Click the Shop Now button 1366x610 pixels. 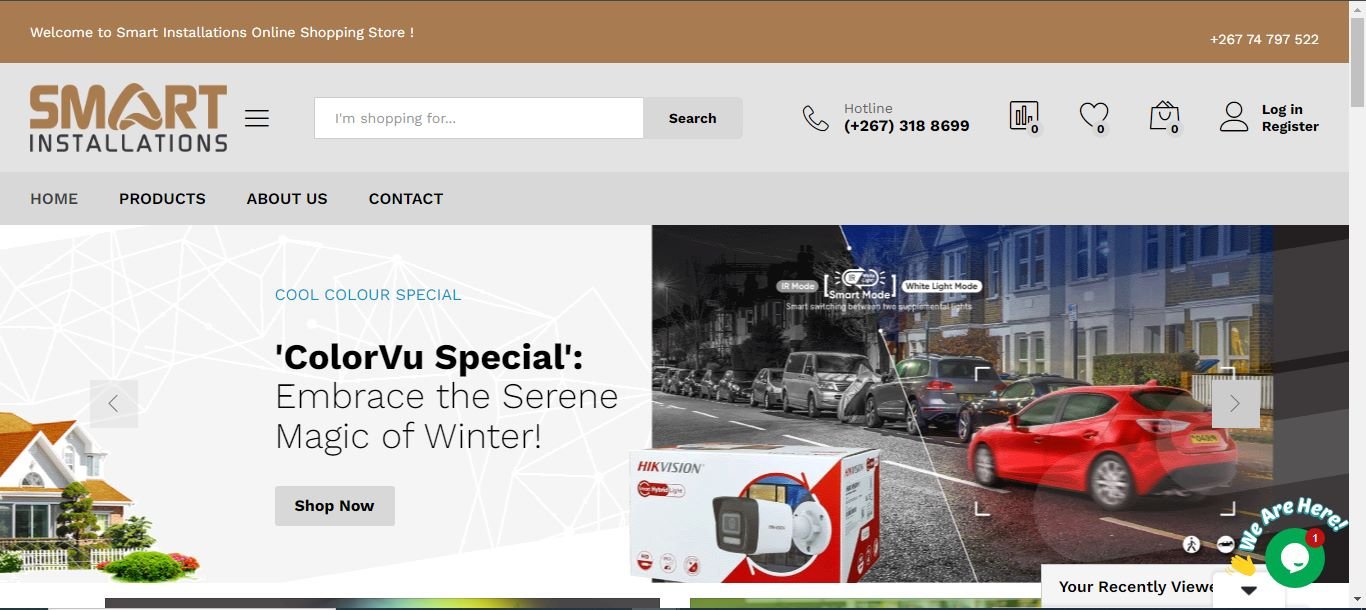(x=334, y=506)
